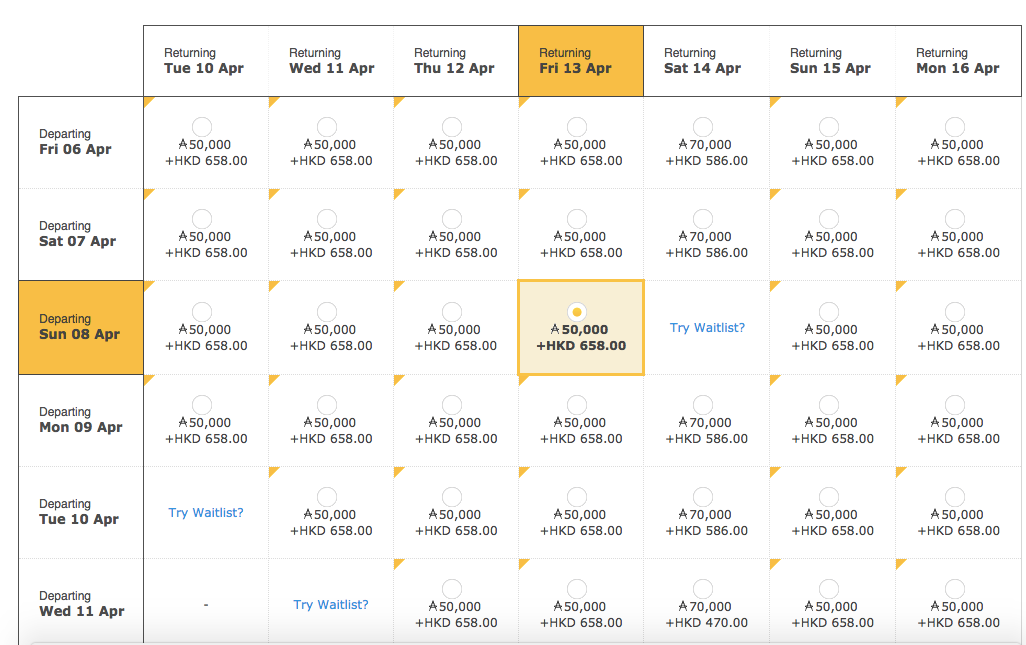1026x645 pixels.
Task: Click Try Waitlist for Sun 08 Apr / Sat 14 Apr
Action: pos(707,328)
